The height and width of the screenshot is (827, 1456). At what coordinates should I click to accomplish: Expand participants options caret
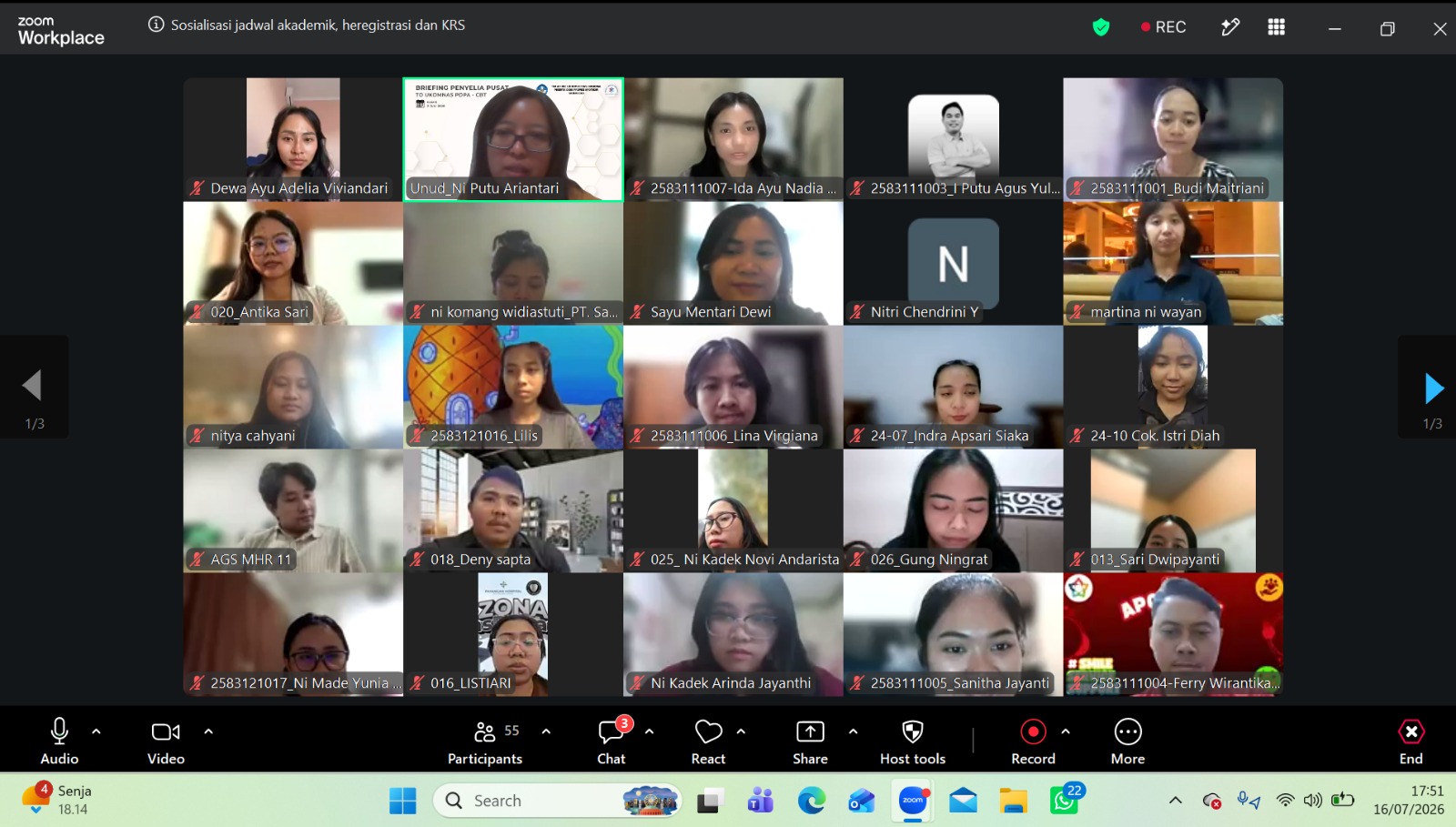[x=546, y=731]
